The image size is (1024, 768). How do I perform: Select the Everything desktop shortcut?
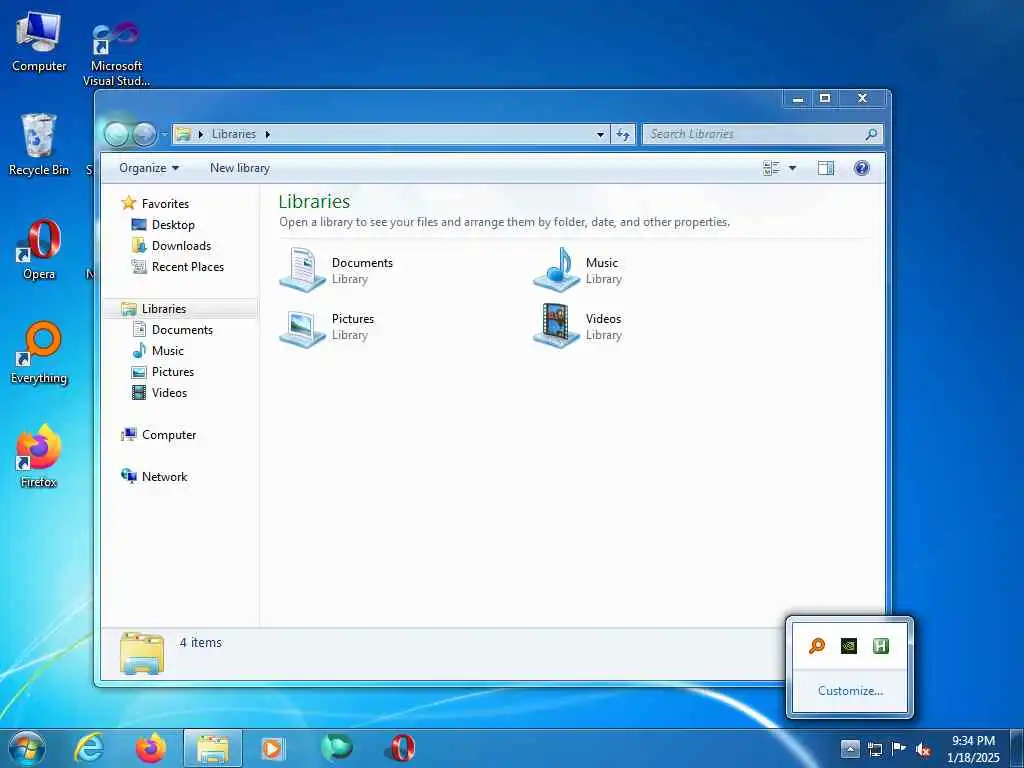pyautogui.click(x=39, y=353)
